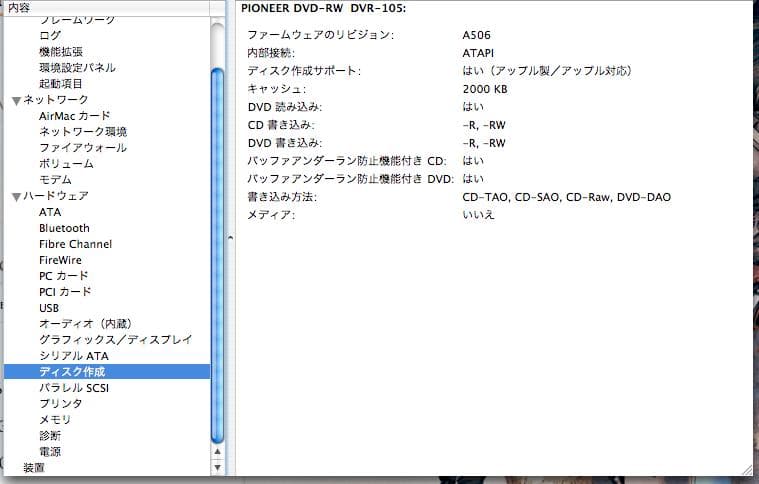Viewport: 759px width, 484px height.
Task: Select 電源 entry
Action: click(x=50, y=452)
